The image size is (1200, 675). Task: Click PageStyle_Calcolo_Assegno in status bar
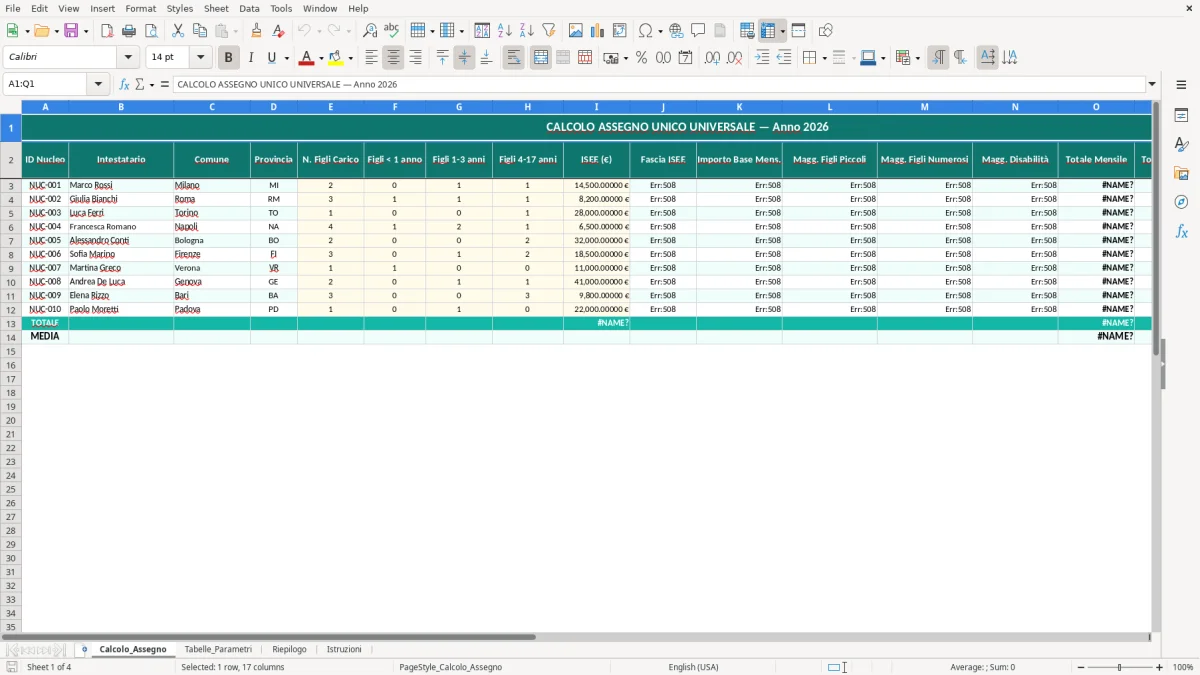click(x=450, y=667)
